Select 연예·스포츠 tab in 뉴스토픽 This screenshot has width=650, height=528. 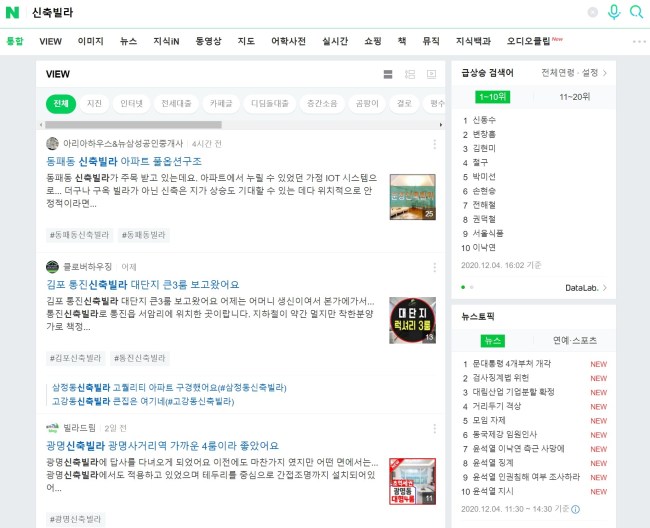575,341
